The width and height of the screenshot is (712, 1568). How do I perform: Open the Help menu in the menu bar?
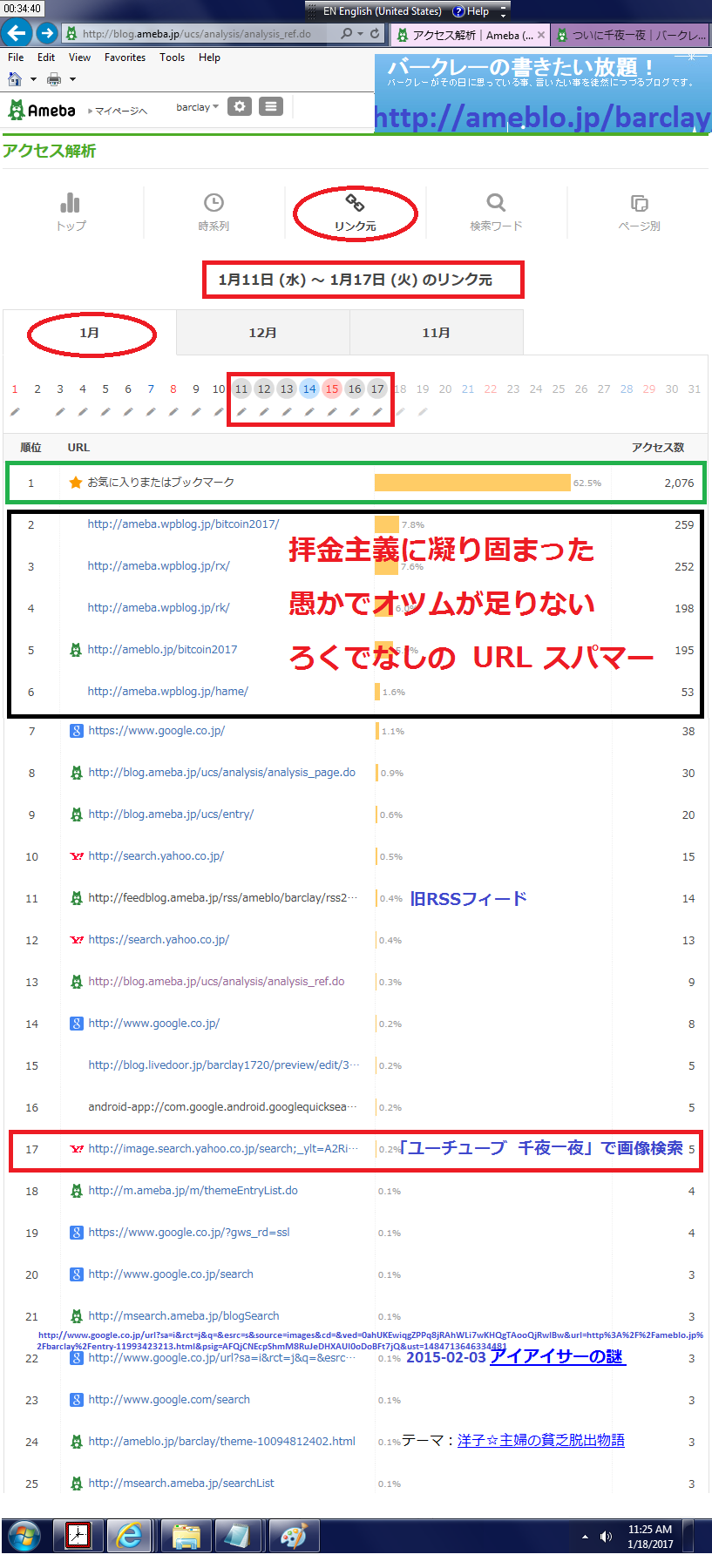209,57
